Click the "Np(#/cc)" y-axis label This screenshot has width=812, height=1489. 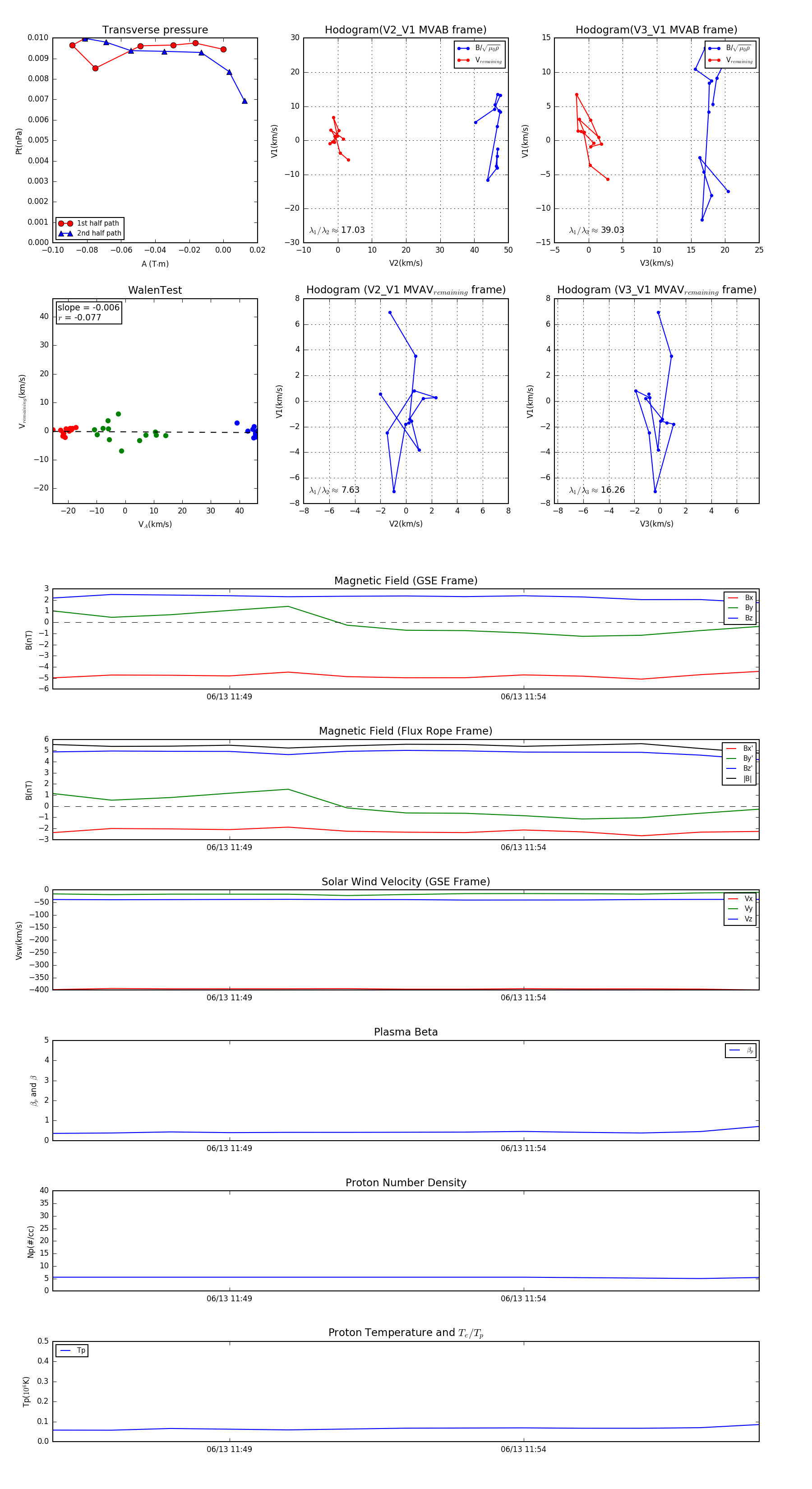(31, 1242)
